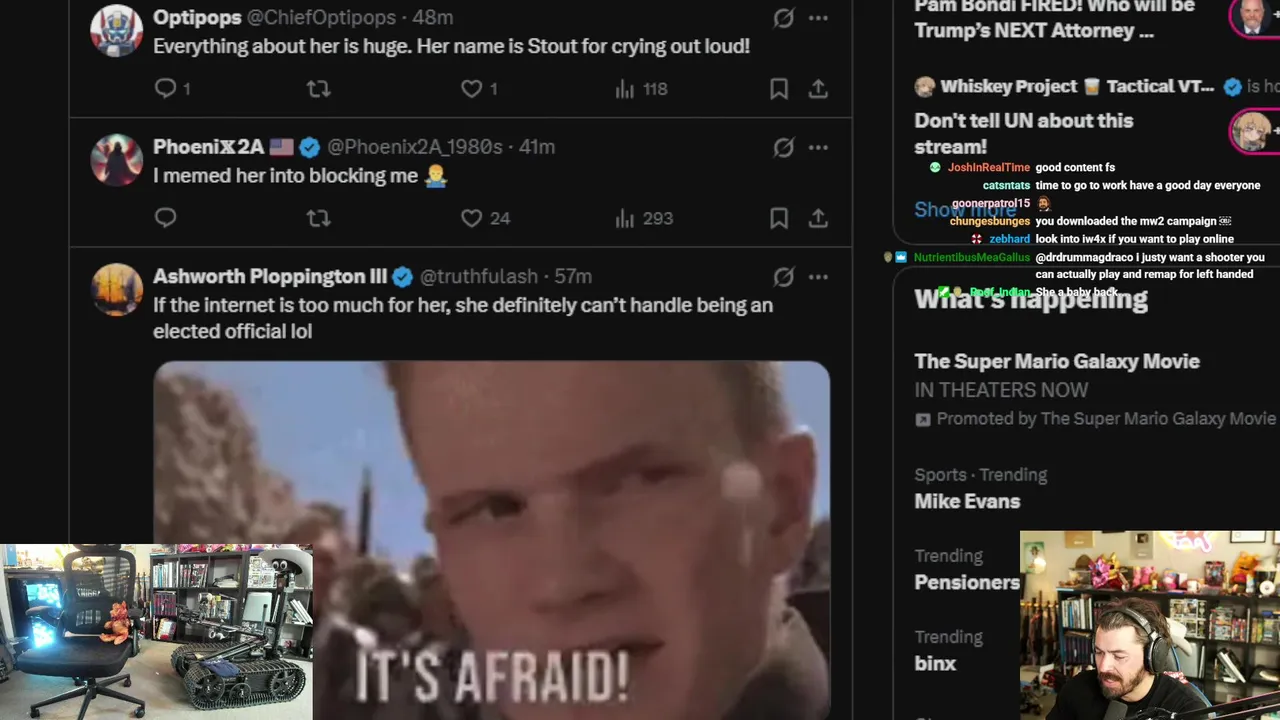1280x720 pixels.
Task: Open the binx trending topic
Action: tap(935, 663)
